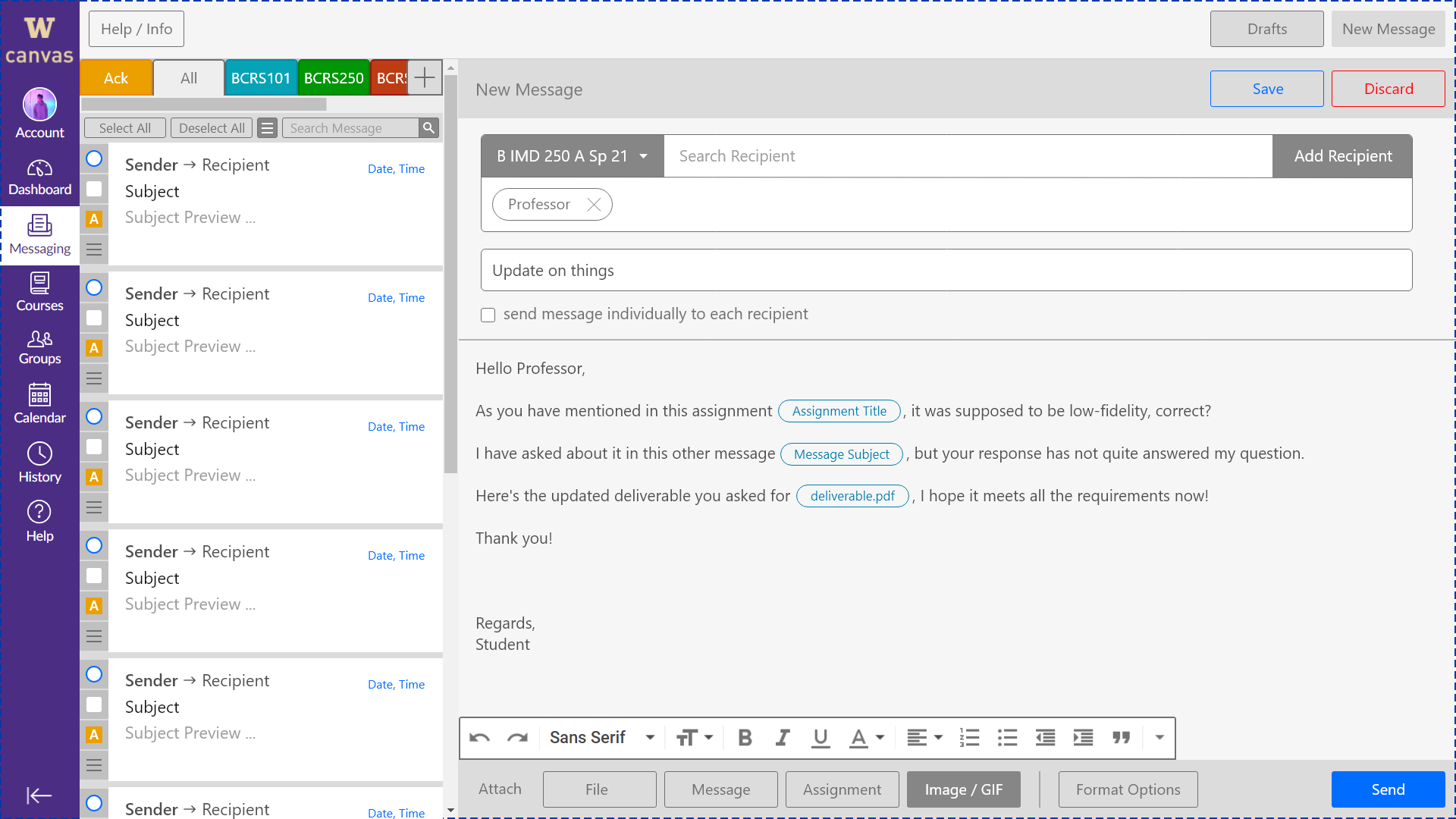Decrease the indent
The width and height of the screenshot is (1456, 819).
1045,738
